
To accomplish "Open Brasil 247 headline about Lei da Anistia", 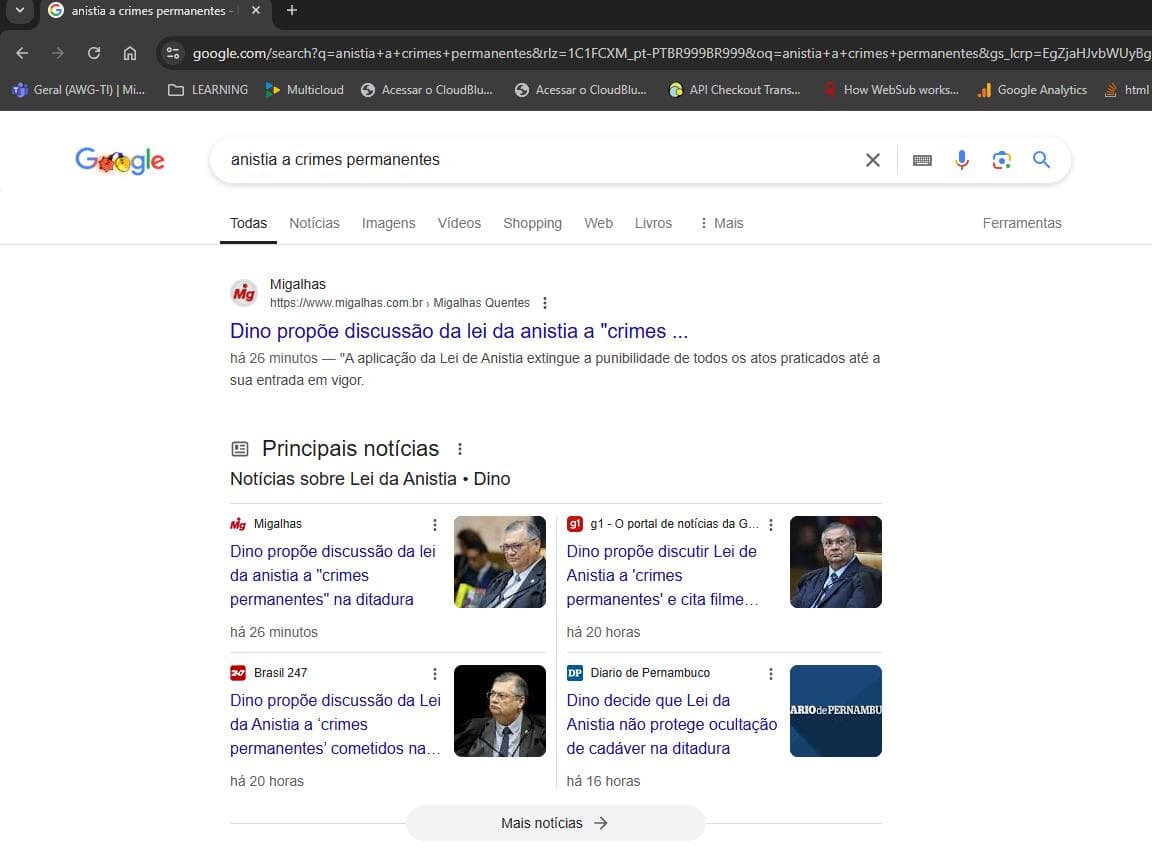I will 336,724.
